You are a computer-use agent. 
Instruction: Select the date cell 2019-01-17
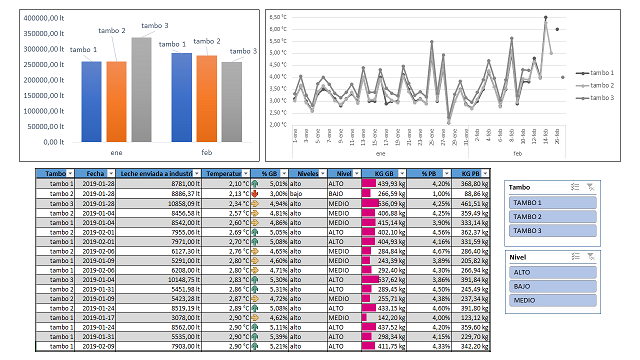[95, 318]
